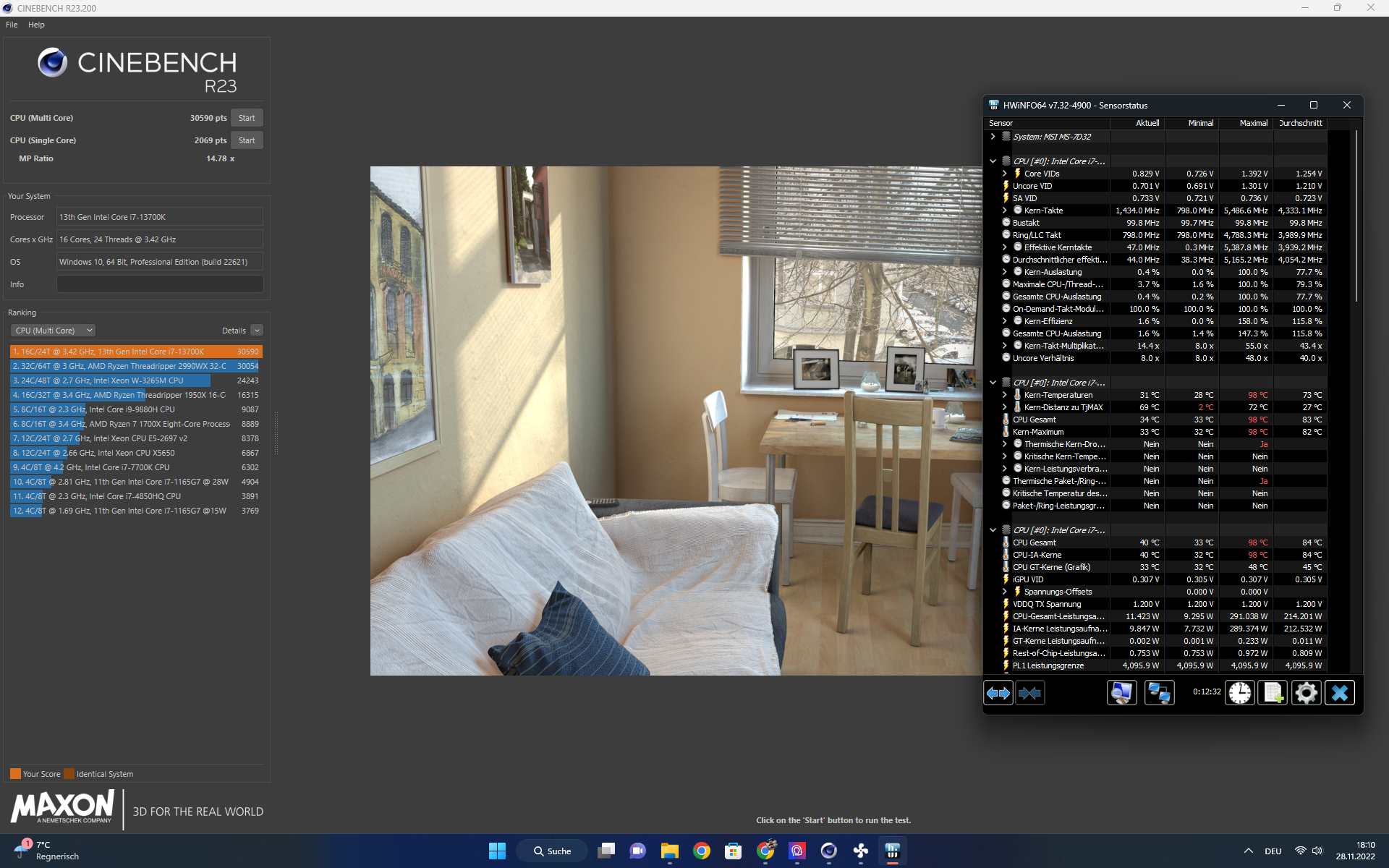
Task: Click the Minimal column header
Action: click(x=1192, y=123)
